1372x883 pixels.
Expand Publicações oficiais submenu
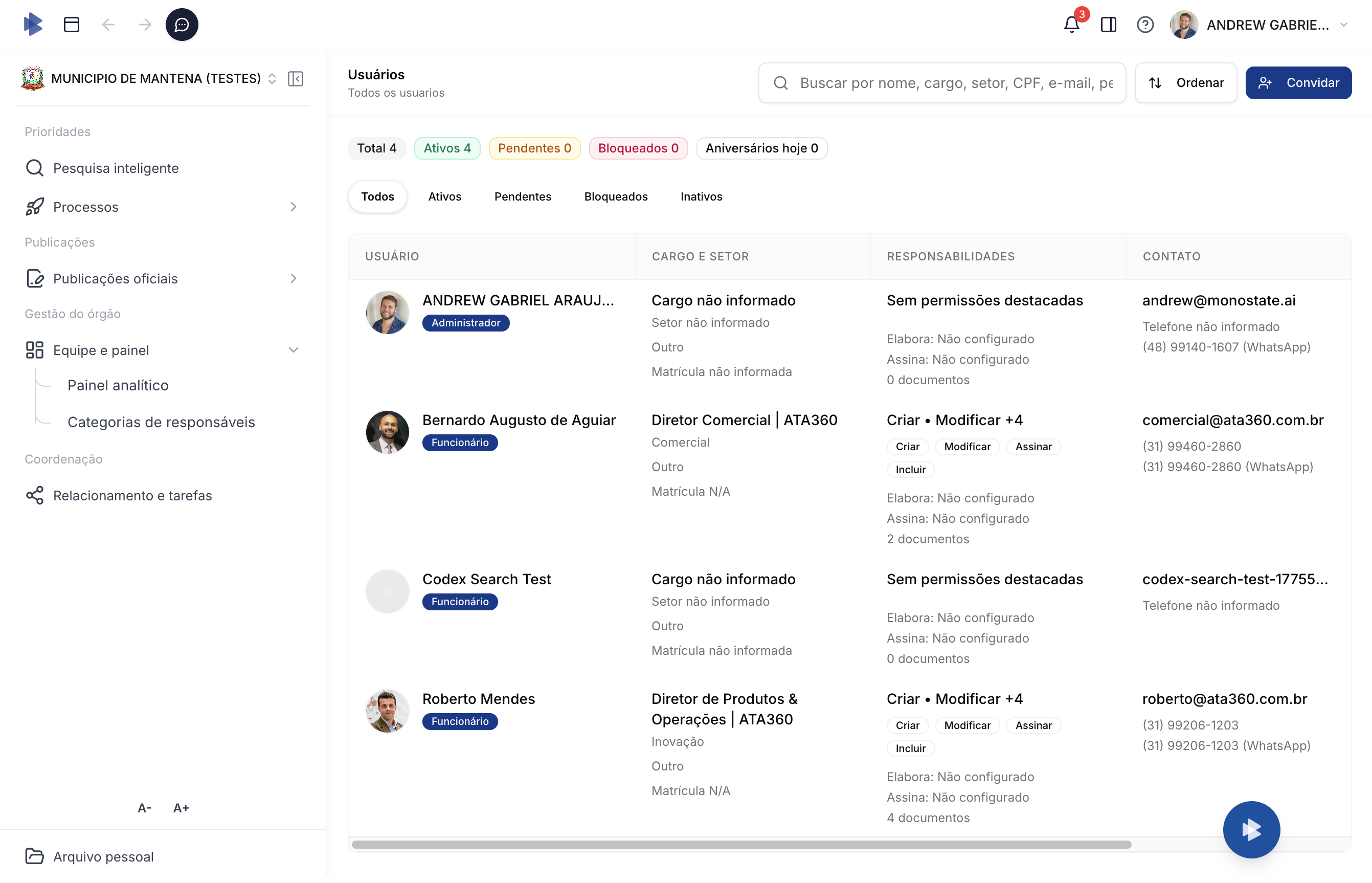294,279
